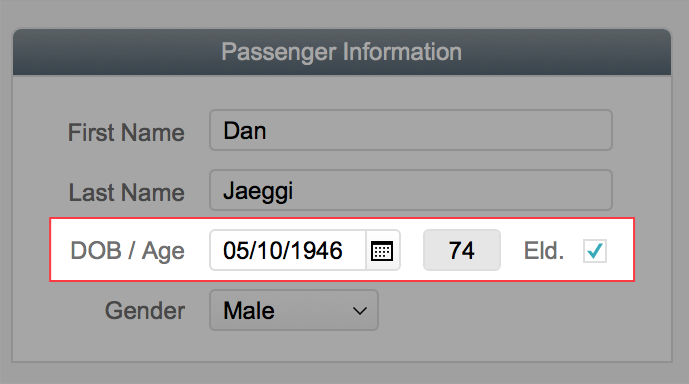689x384 pixels.
Task: Click the DOB / Age label
Action: click(x=127, y=251)
